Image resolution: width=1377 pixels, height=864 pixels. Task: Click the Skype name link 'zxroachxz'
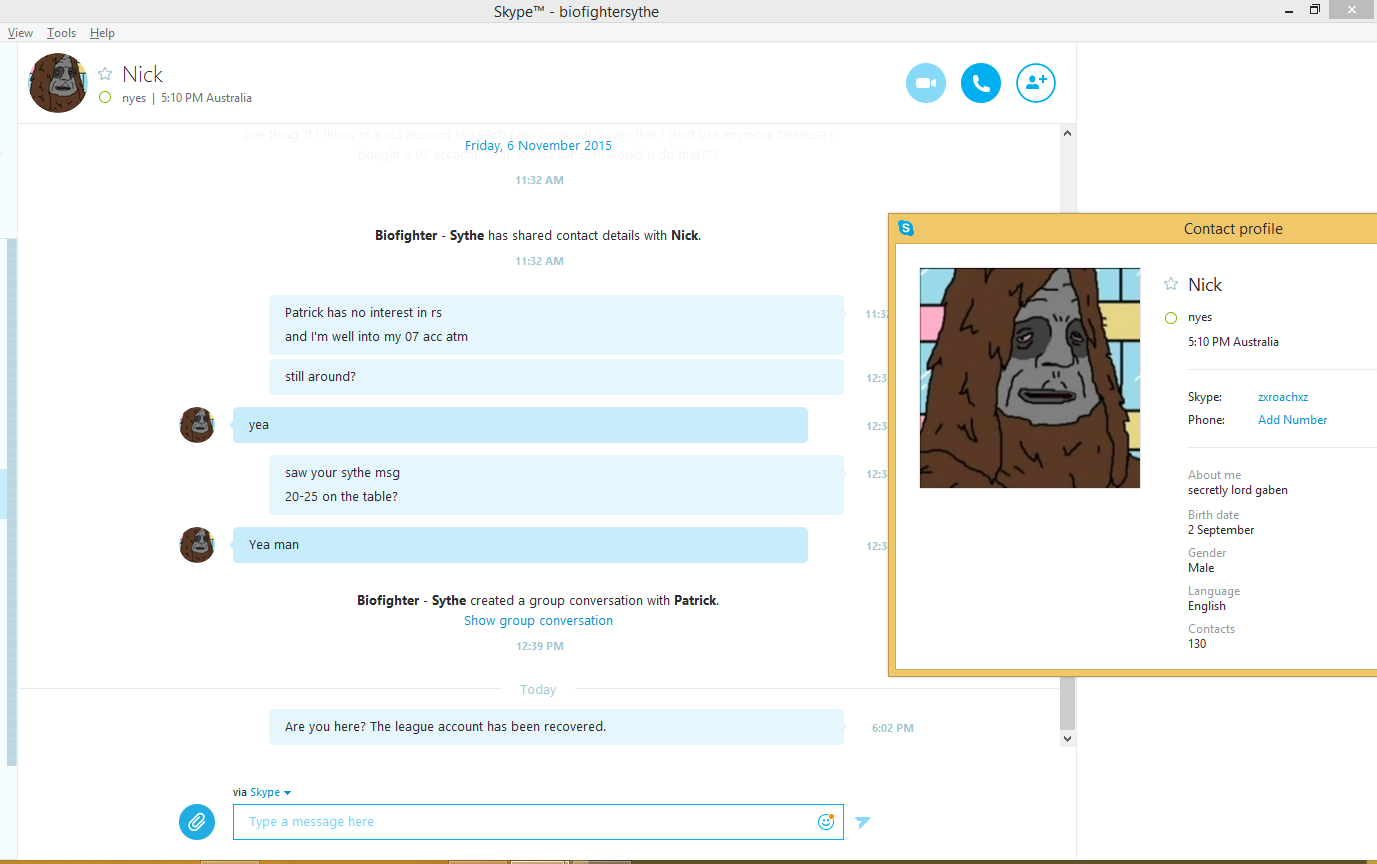tap(1283, 397)
